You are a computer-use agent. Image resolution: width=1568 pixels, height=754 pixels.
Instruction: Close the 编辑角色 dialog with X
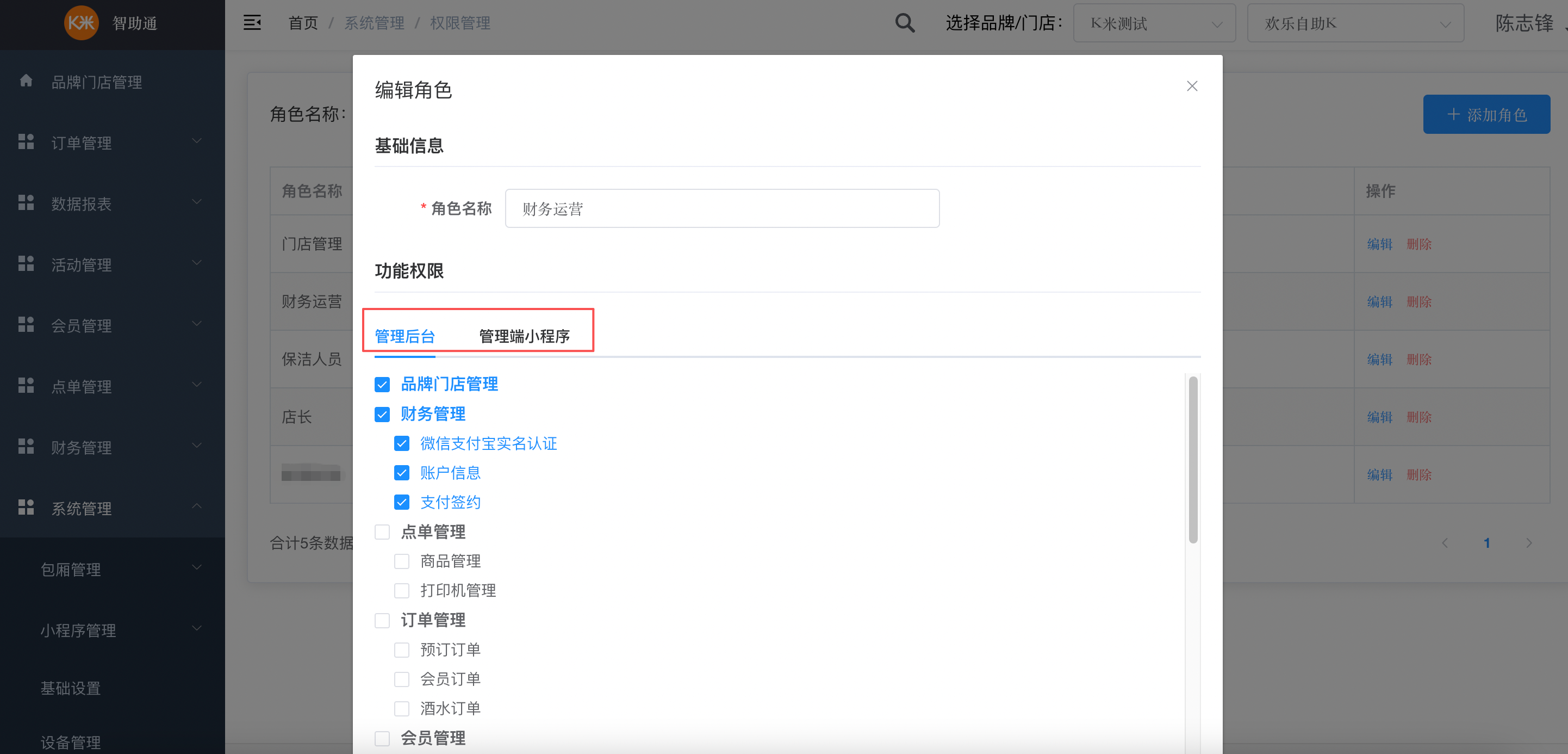tap(1191, 86)
